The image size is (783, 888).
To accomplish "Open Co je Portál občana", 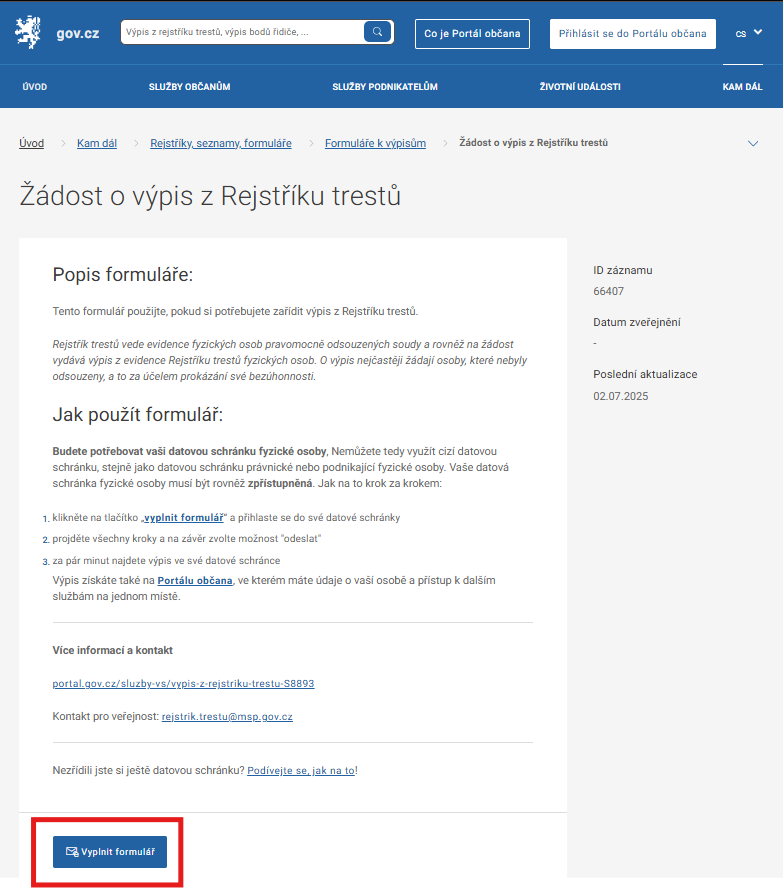I will tap(472, 34).
